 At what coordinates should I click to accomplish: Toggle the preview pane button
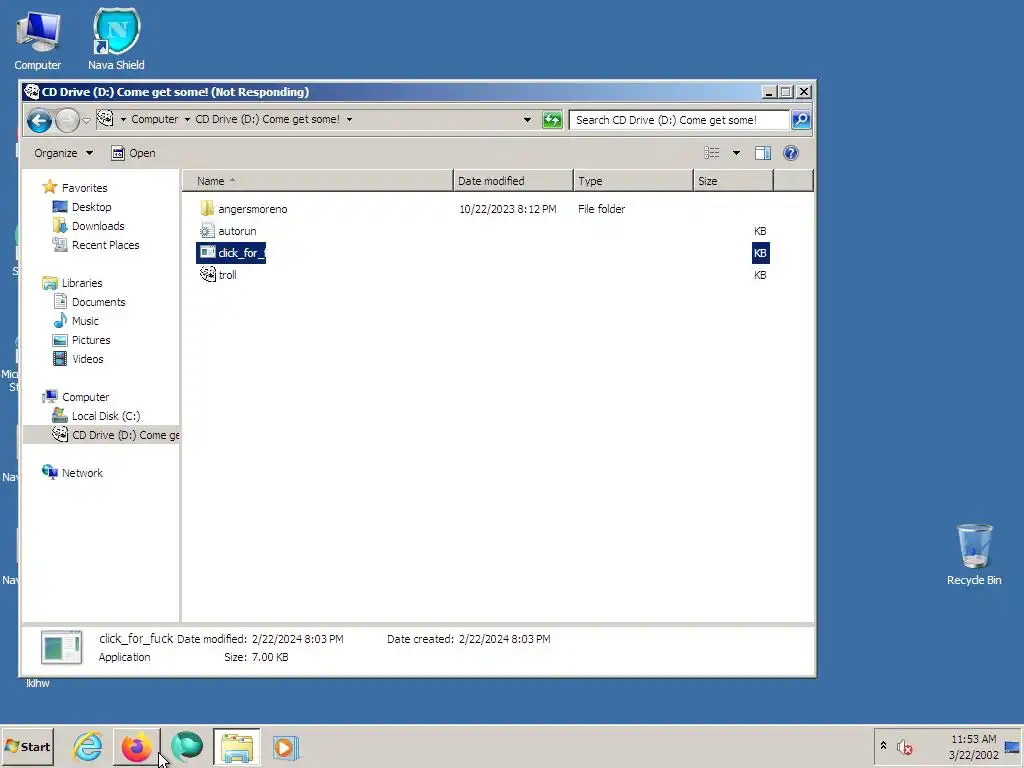[763, 153]
